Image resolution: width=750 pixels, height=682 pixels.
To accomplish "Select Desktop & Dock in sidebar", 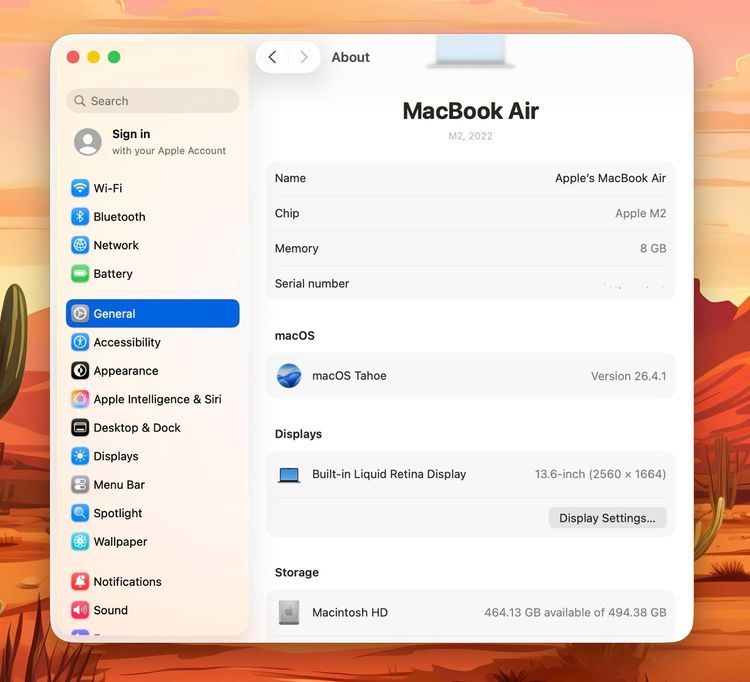I will click(x=153, y=428).
